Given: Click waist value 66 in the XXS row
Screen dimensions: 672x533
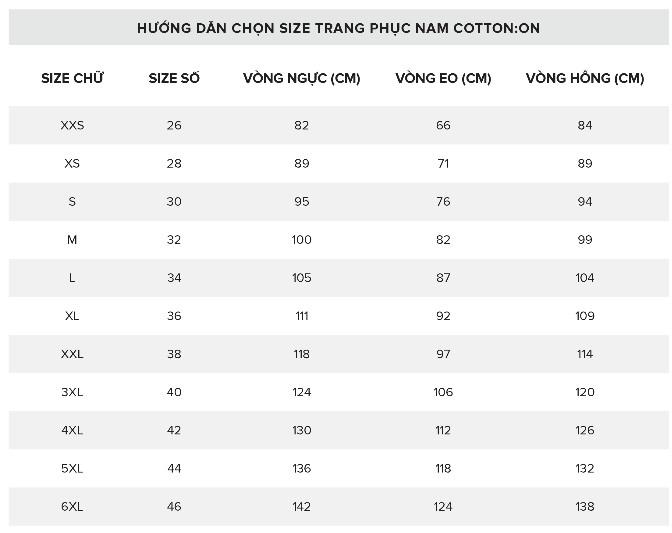Looking at the screenshot, I should pos(443,126).
